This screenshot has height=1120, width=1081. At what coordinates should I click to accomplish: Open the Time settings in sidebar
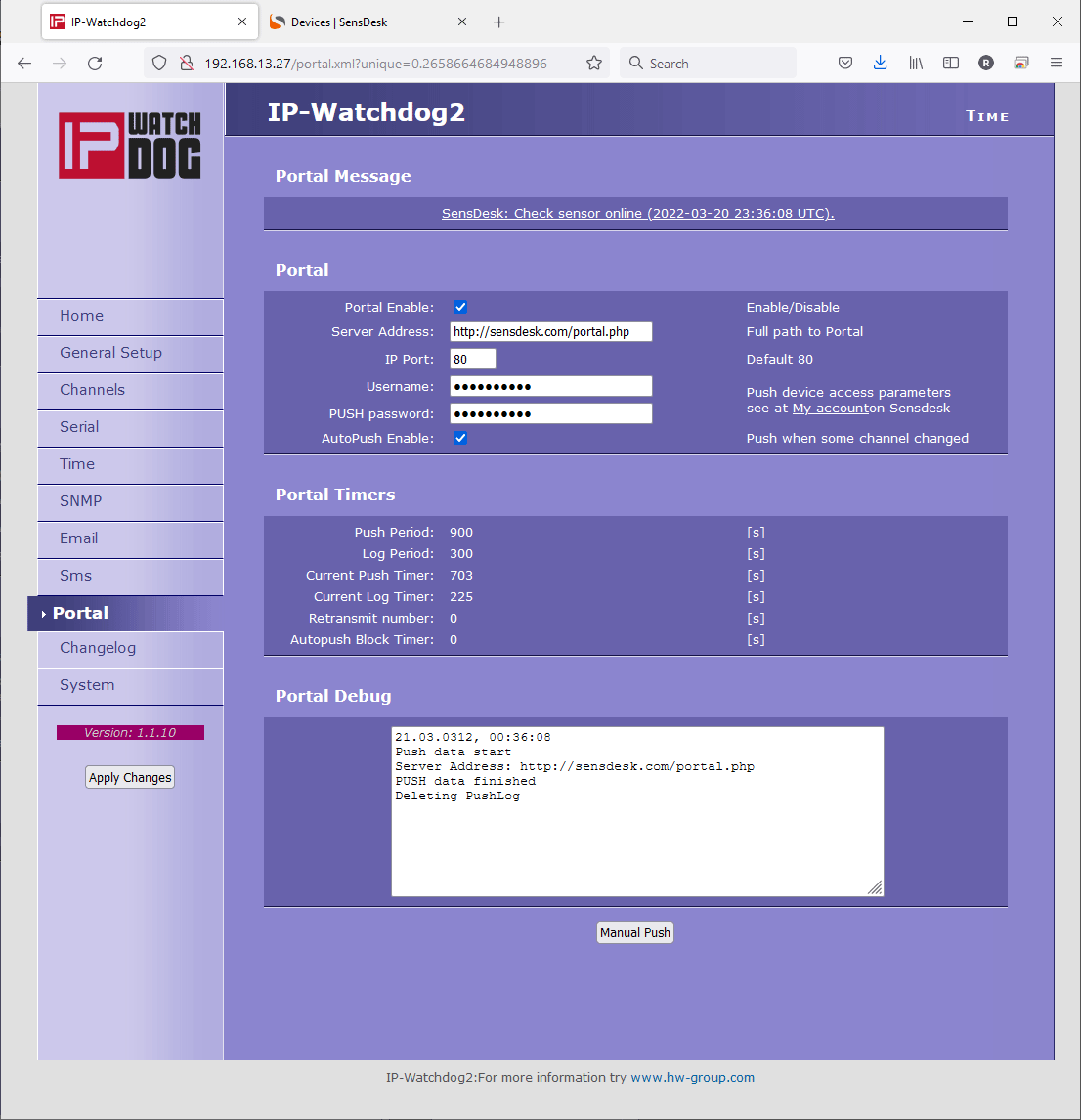130,464
